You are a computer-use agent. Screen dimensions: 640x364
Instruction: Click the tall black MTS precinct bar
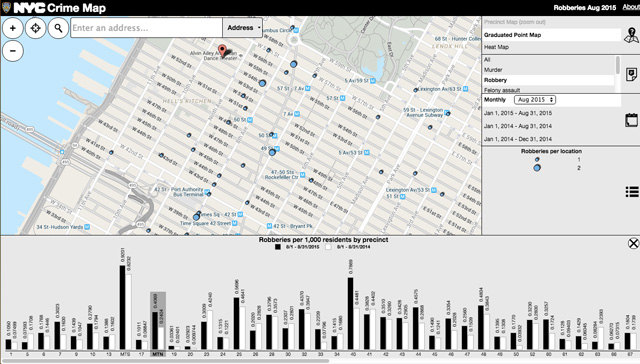click(x=122, y=308)
